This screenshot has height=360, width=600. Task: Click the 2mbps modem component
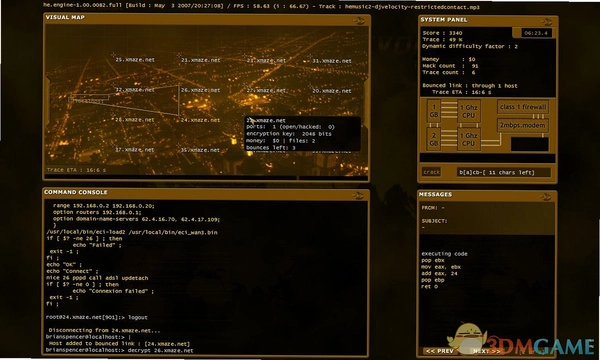pyautogui.click(x=523, y=125)
